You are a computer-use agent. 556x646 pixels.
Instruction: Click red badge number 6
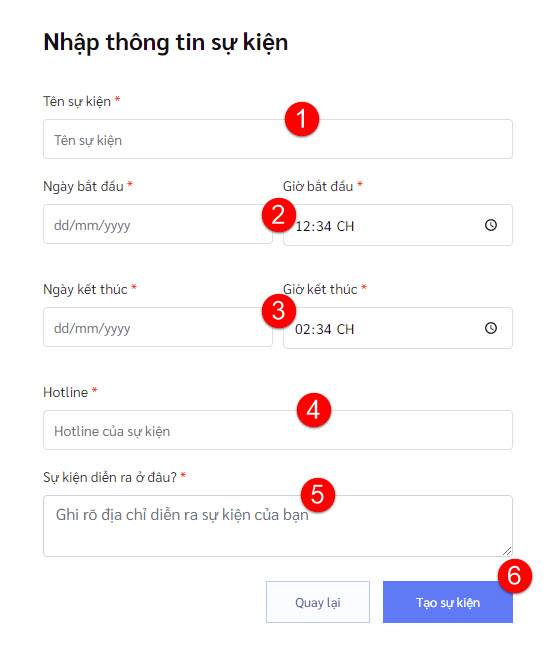click(x=514, y=576)
